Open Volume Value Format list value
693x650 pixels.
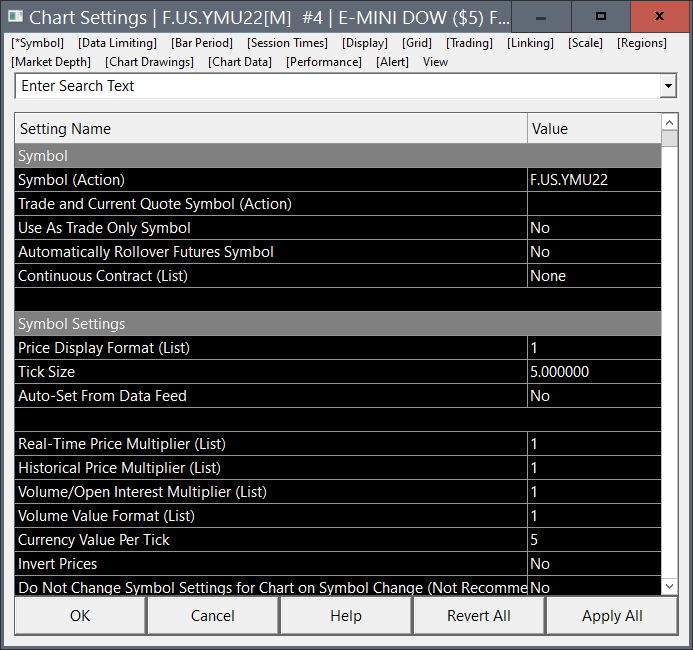click(x=594, y=516)
